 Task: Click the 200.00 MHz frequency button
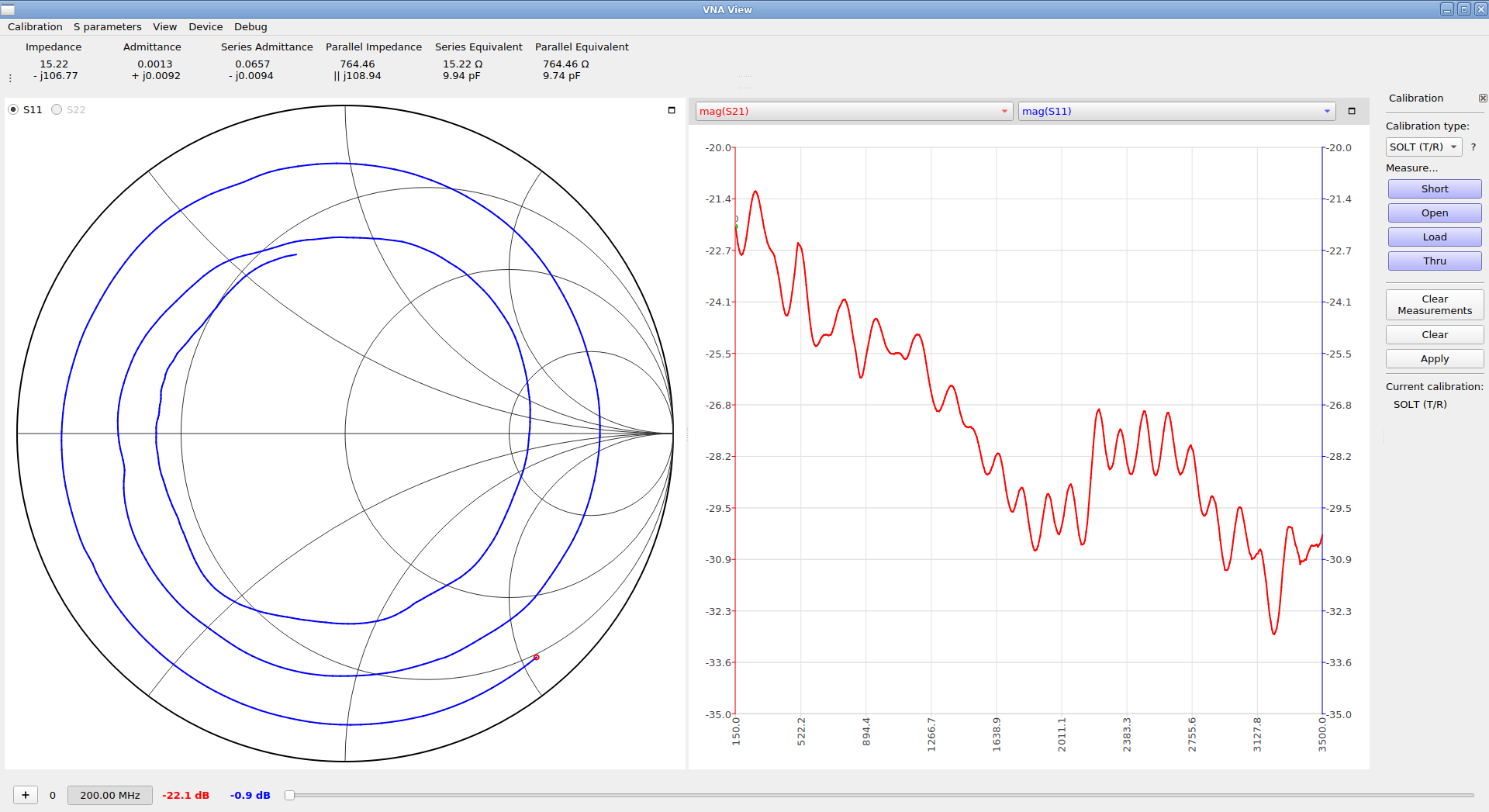[x=110, y=795]
